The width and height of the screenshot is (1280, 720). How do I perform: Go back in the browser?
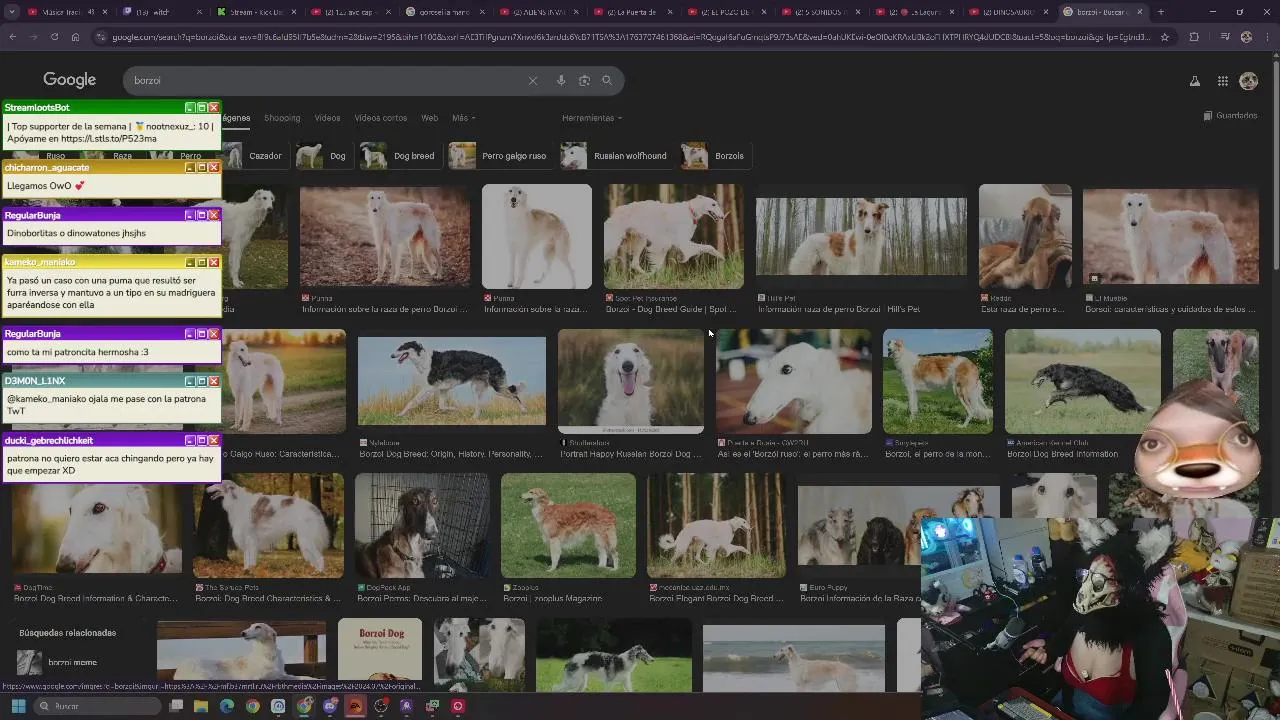(x=13, y=37)
